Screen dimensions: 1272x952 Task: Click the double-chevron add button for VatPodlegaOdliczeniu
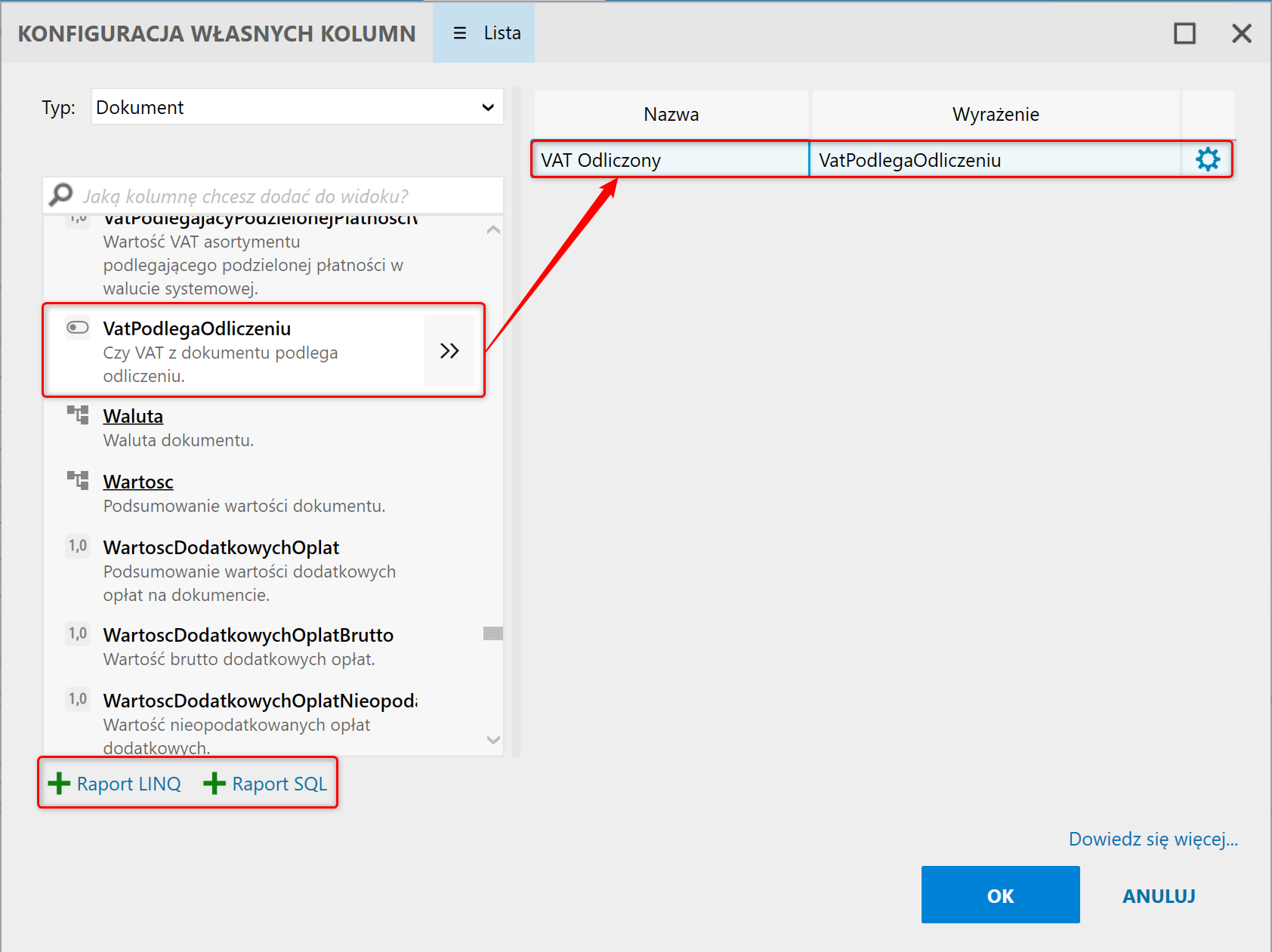[x=449, y=351]
